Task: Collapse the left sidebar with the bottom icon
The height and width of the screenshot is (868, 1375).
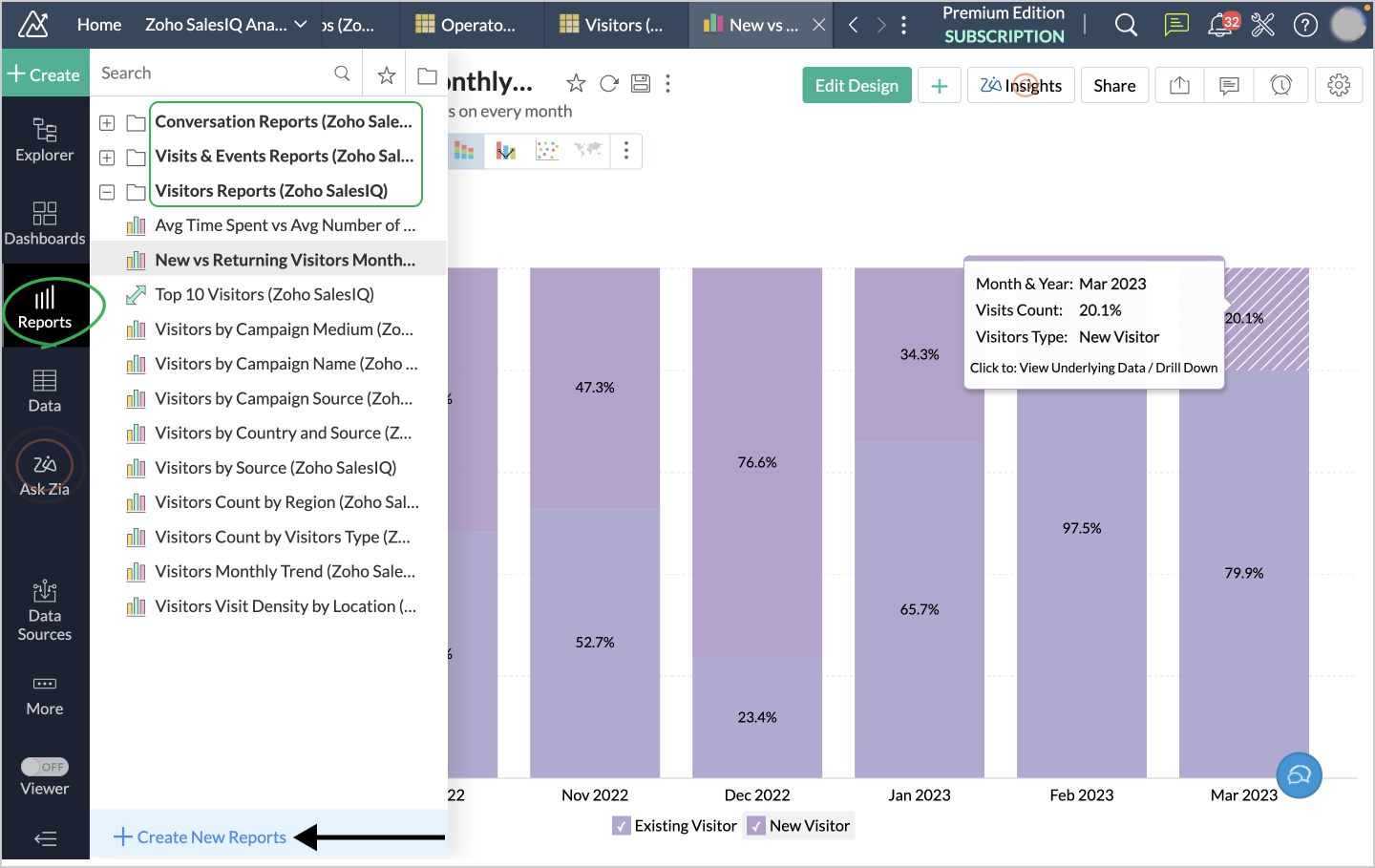Action: [45, 839]
